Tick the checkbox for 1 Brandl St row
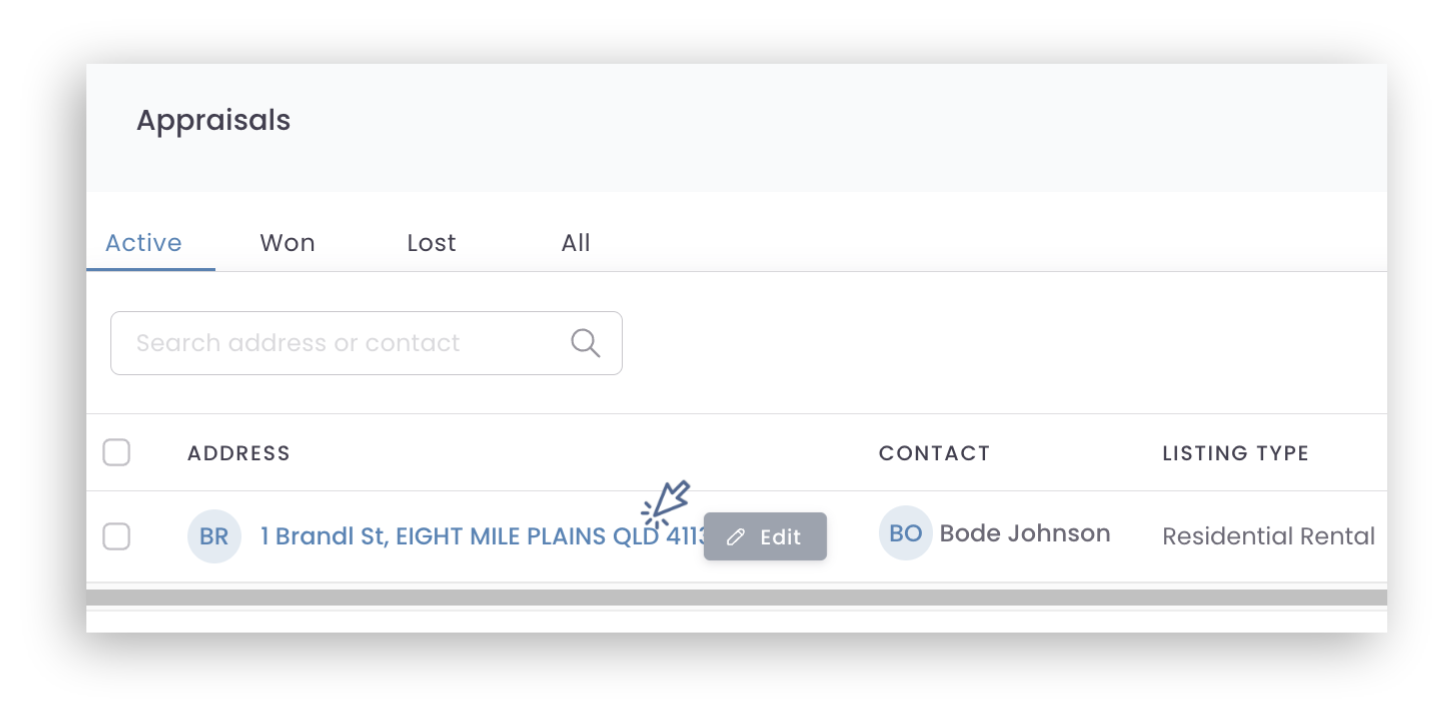This screenshot has width=1451, height=719. click(x=117, y=537)
